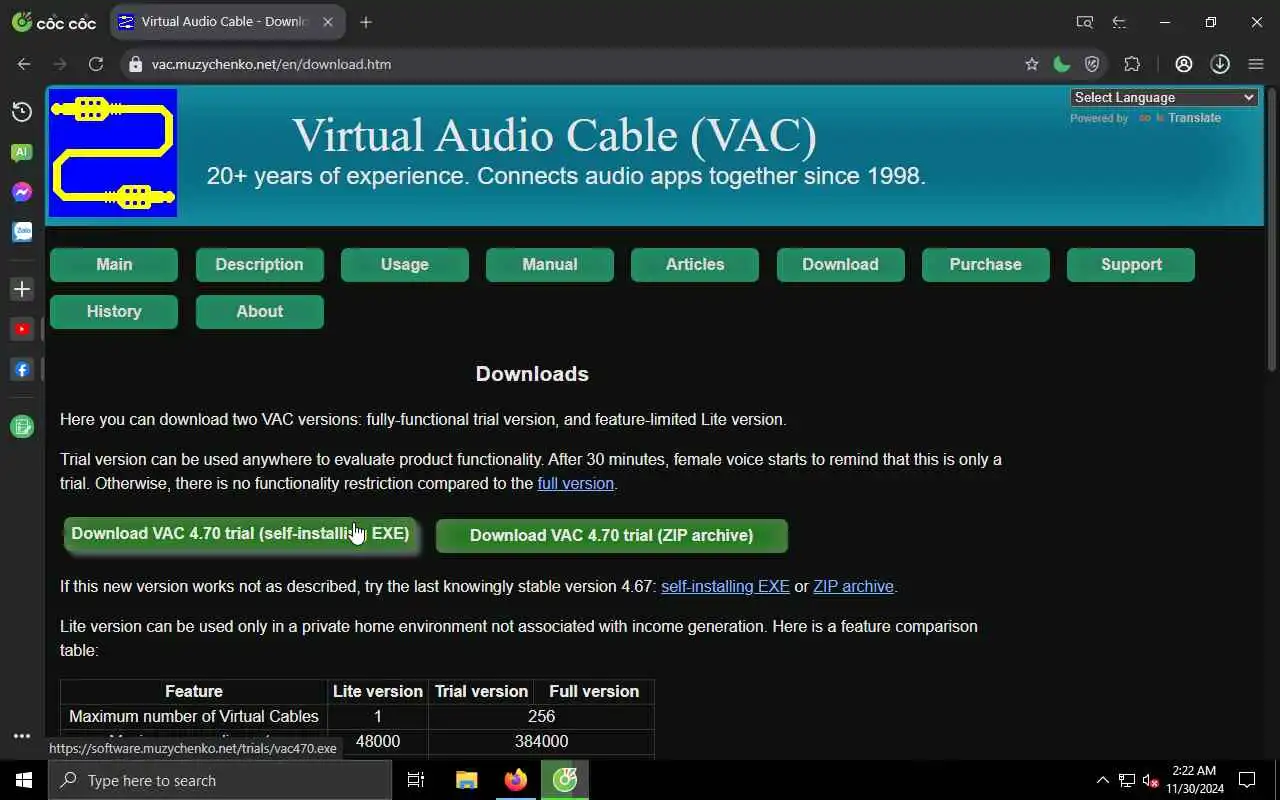
Task: Open File Explorer from the taskbar
Action: pos(467,780)
